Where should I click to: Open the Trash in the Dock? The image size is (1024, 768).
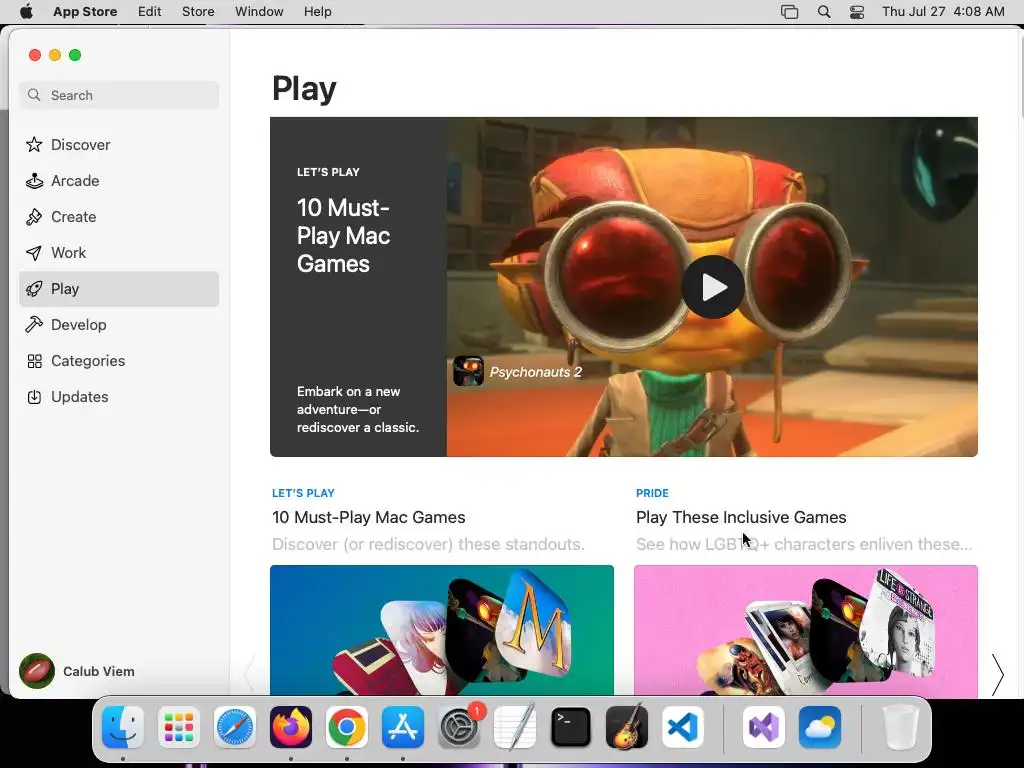click(901, 727)
